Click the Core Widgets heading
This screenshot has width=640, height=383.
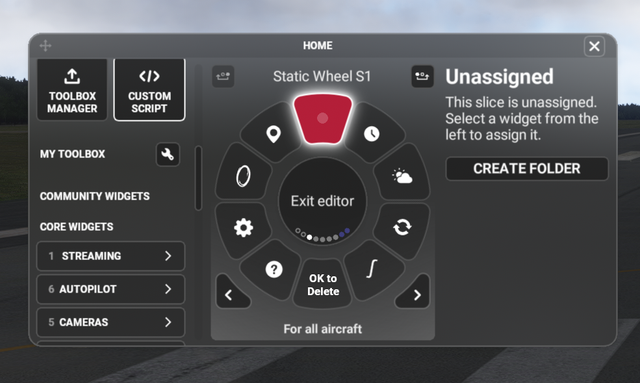coord(76,227)
